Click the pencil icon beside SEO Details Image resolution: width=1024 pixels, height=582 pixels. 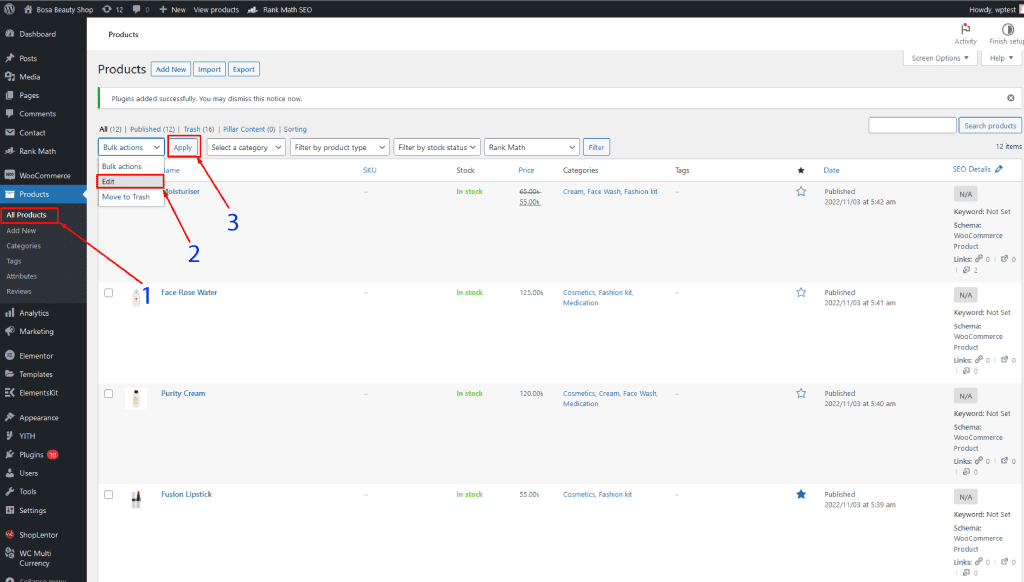(999, 170)
